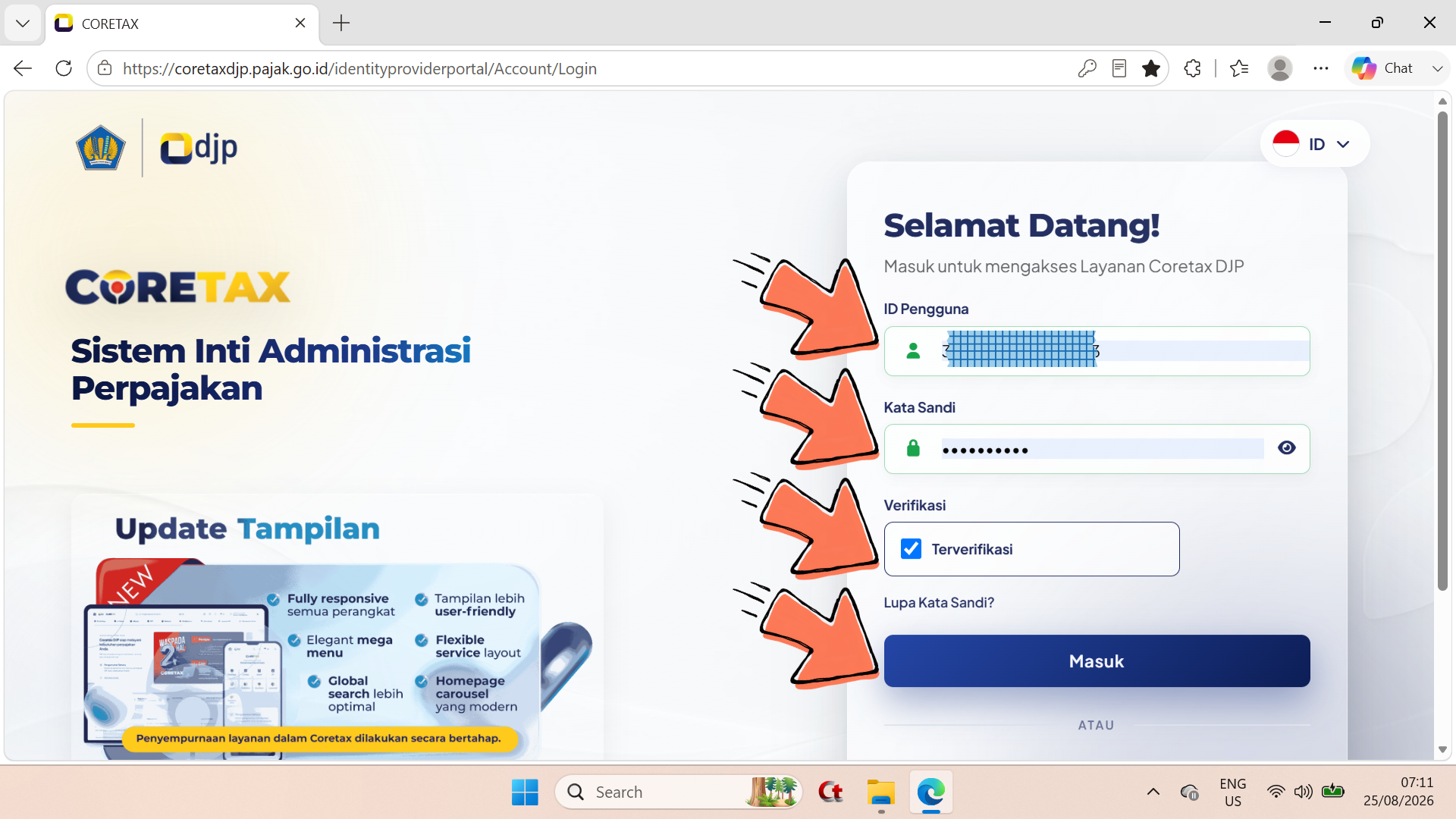Screen dimensions: 1456x819
Task: Click the battery status tray icon
Action: [x=1332, y=792]
